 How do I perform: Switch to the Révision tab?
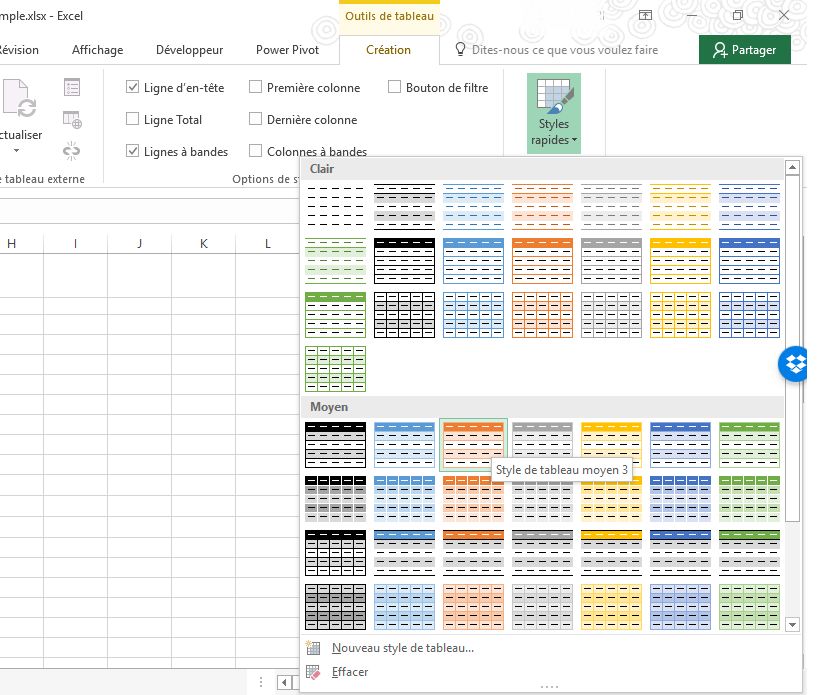click(19, 50)
